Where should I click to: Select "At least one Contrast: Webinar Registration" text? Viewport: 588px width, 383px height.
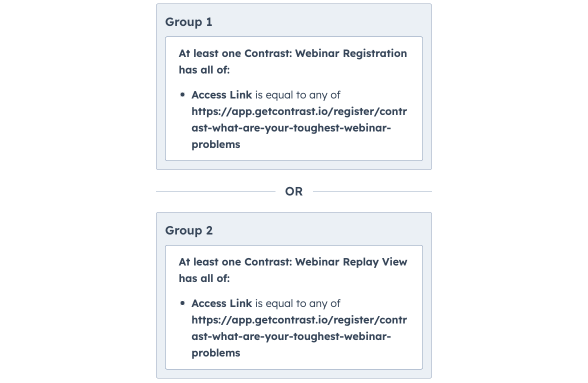[x=292, y=53]
